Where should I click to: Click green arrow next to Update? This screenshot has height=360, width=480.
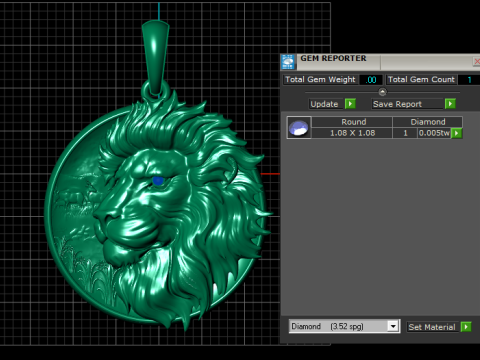click(350, 104)
